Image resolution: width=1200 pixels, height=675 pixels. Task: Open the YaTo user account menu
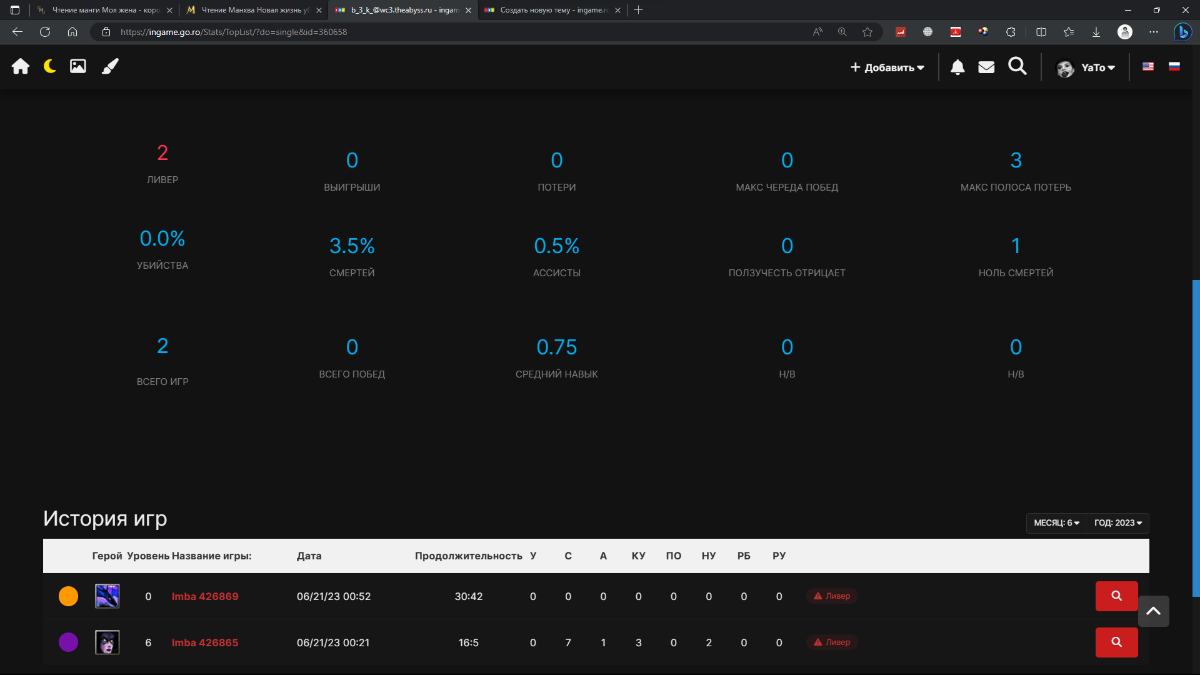1086,68
